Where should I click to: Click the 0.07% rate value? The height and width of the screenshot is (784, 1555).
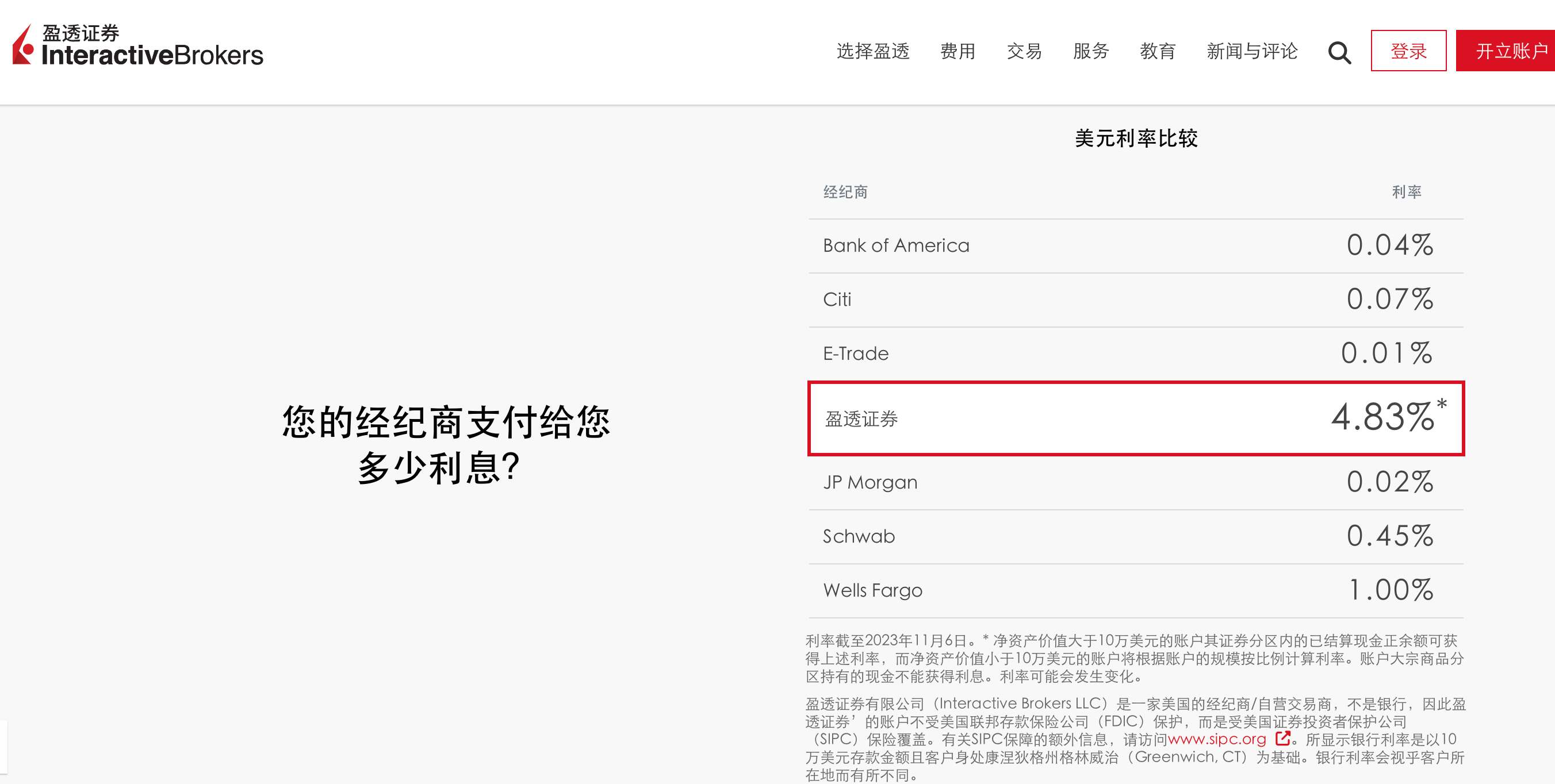tap(1389, 299)
